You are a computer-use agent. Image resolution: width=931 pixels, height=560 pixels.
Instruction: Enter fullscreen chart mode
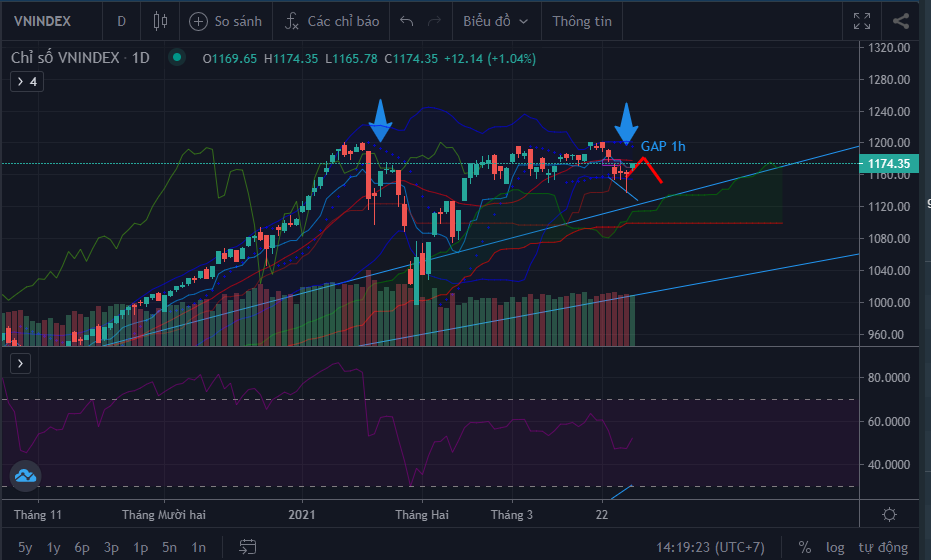[x=862, y=21]
